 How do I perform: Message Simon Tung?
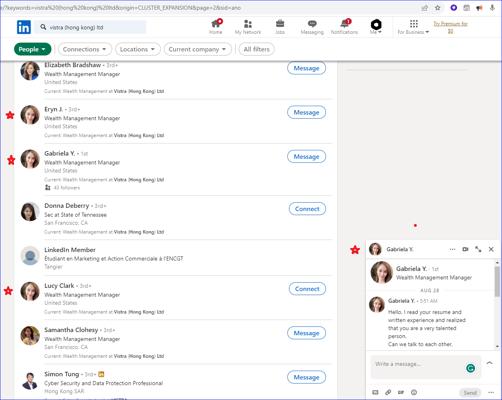point(306,377)
